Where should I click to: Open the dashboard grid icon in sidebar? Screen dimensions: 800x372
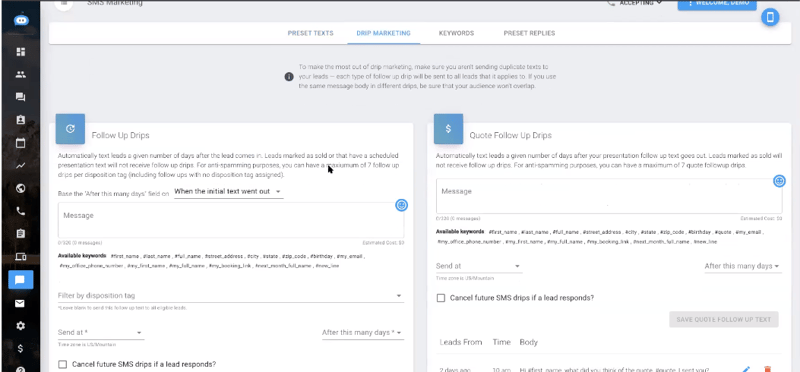click(20, 52)
